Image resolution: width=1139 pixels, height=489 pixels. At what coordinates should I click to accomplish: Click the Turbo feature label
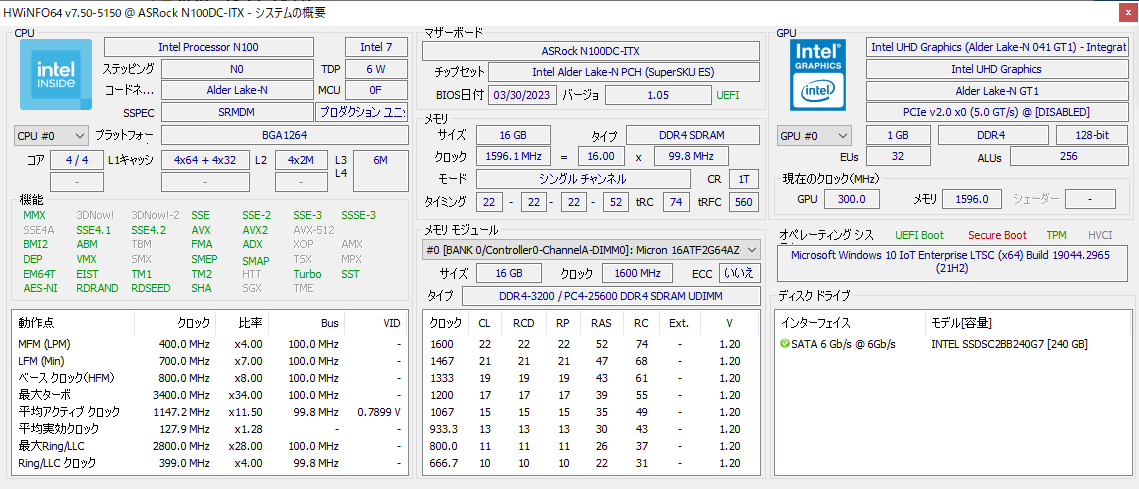point(307,274)
